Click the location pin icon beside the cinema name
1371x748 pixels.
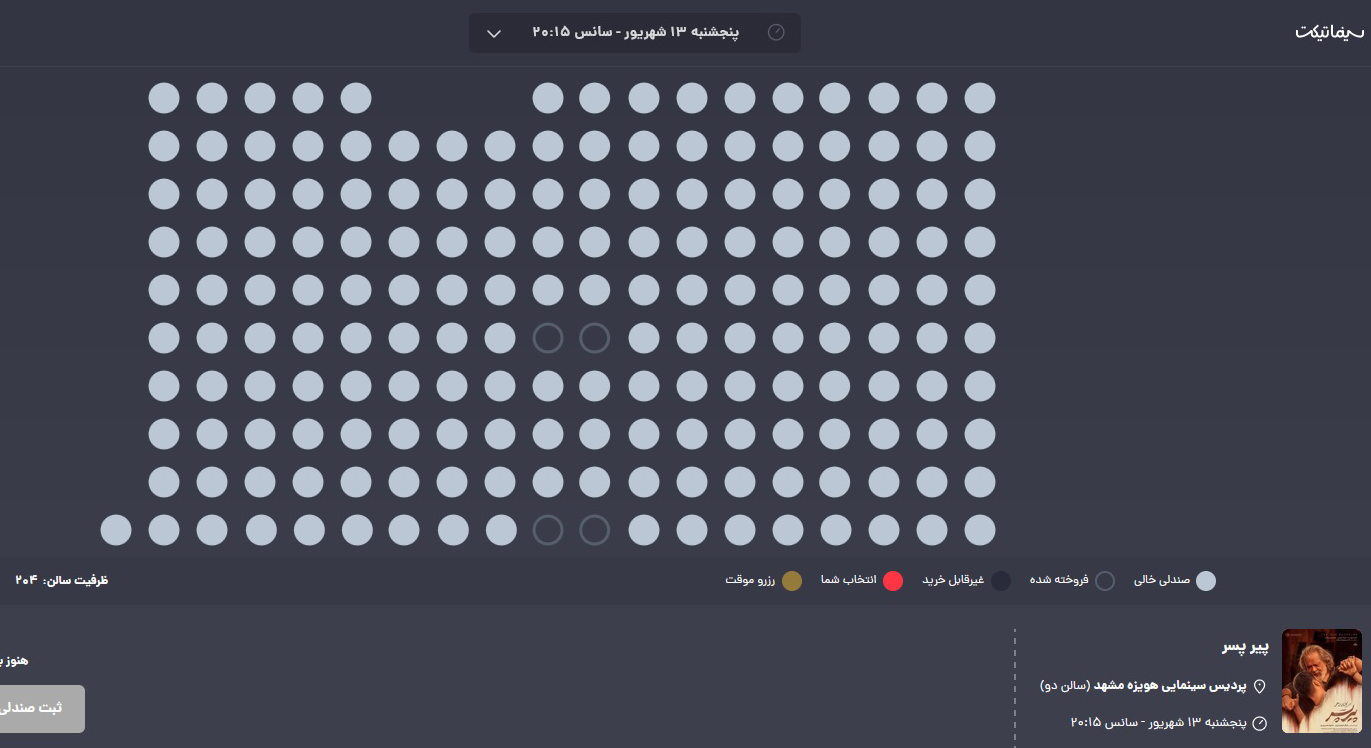[1260, 686]
